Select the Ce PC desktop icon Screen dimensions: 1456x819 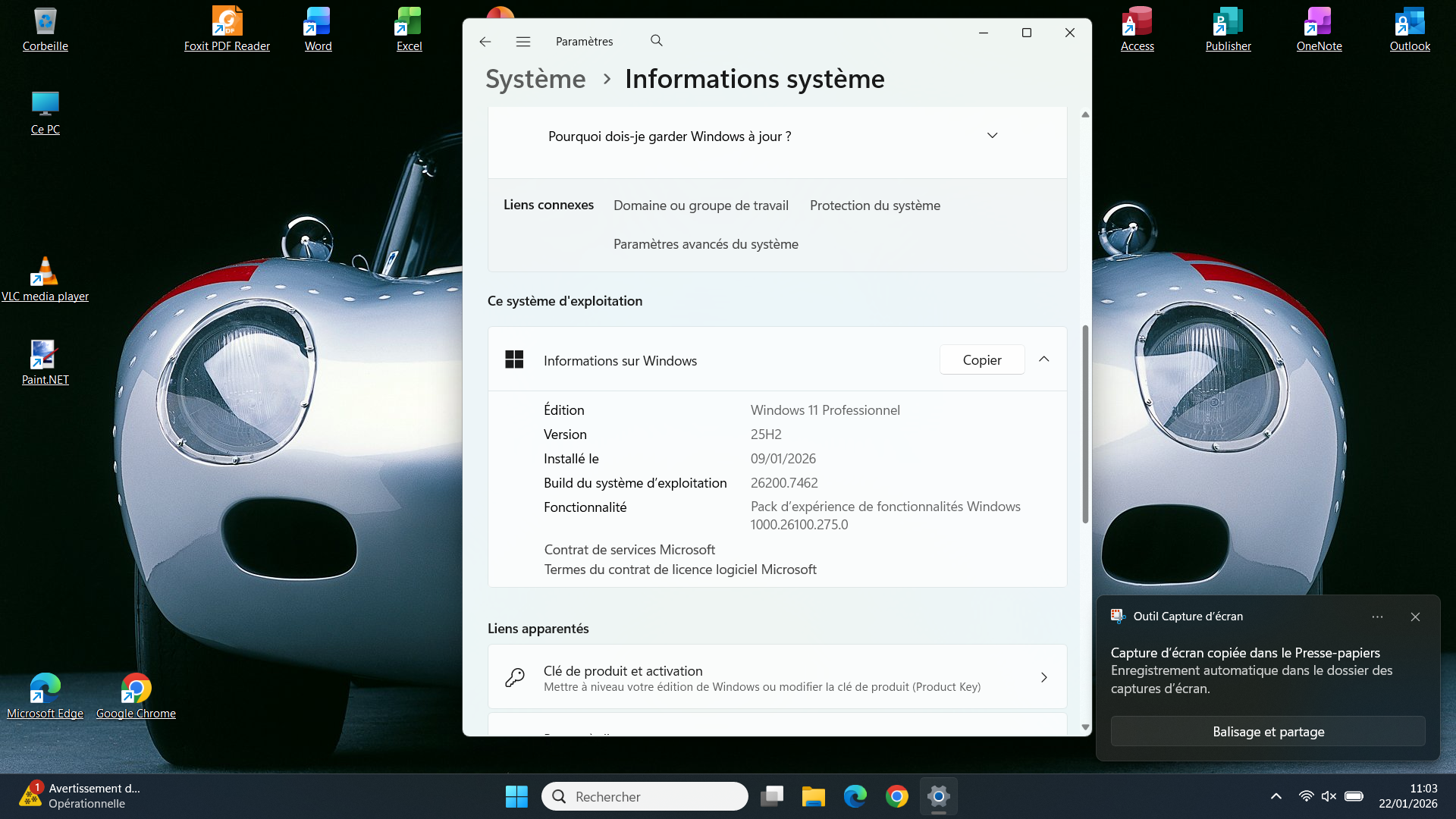[x=45, y=113]
